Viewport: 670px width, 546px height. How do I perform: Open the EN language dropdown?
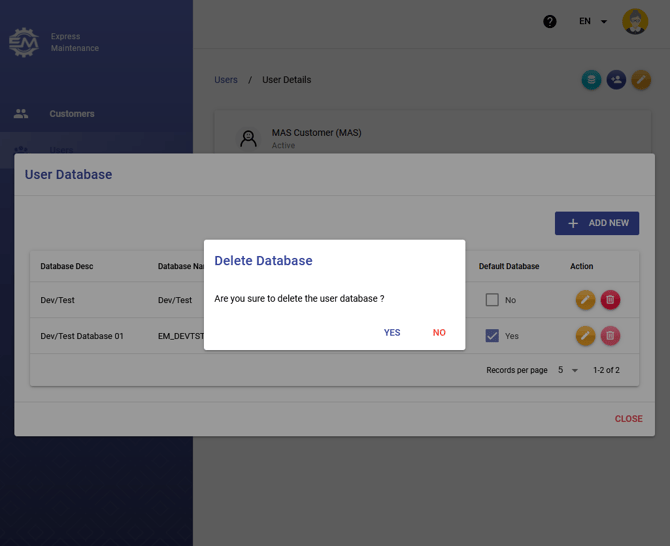(x=592, y=21)
